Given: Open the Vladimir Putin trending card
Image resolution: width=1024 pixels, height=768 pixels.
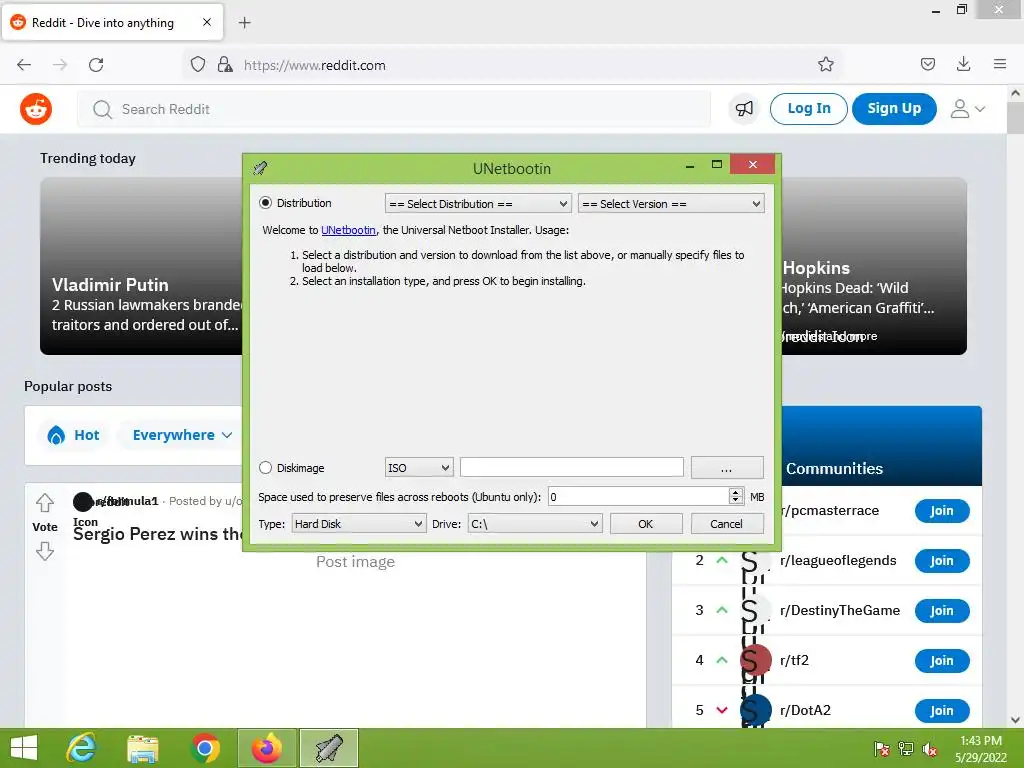Looking at the screenshot, I should pos(142,266).
